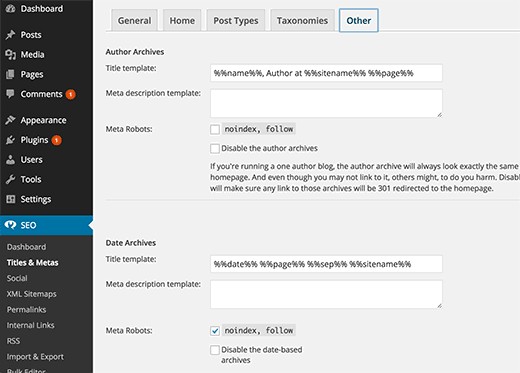Click the Plugins plug icon
Image resolution: width=520 pixels, height=373 pixels.
pos(10,140)
